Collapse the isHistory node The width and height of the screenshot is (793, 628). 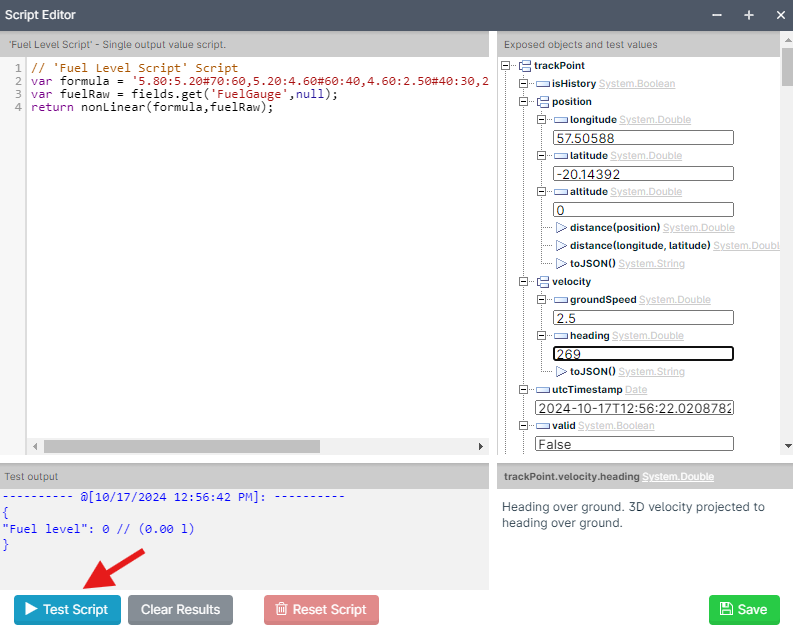523,83
